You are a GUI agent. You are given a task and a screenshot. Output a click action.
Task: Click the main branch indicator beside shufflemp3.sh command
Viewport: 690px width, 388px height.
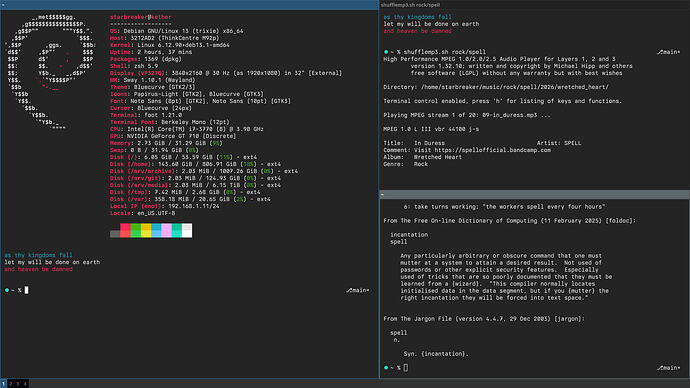[x=669, y=52]
